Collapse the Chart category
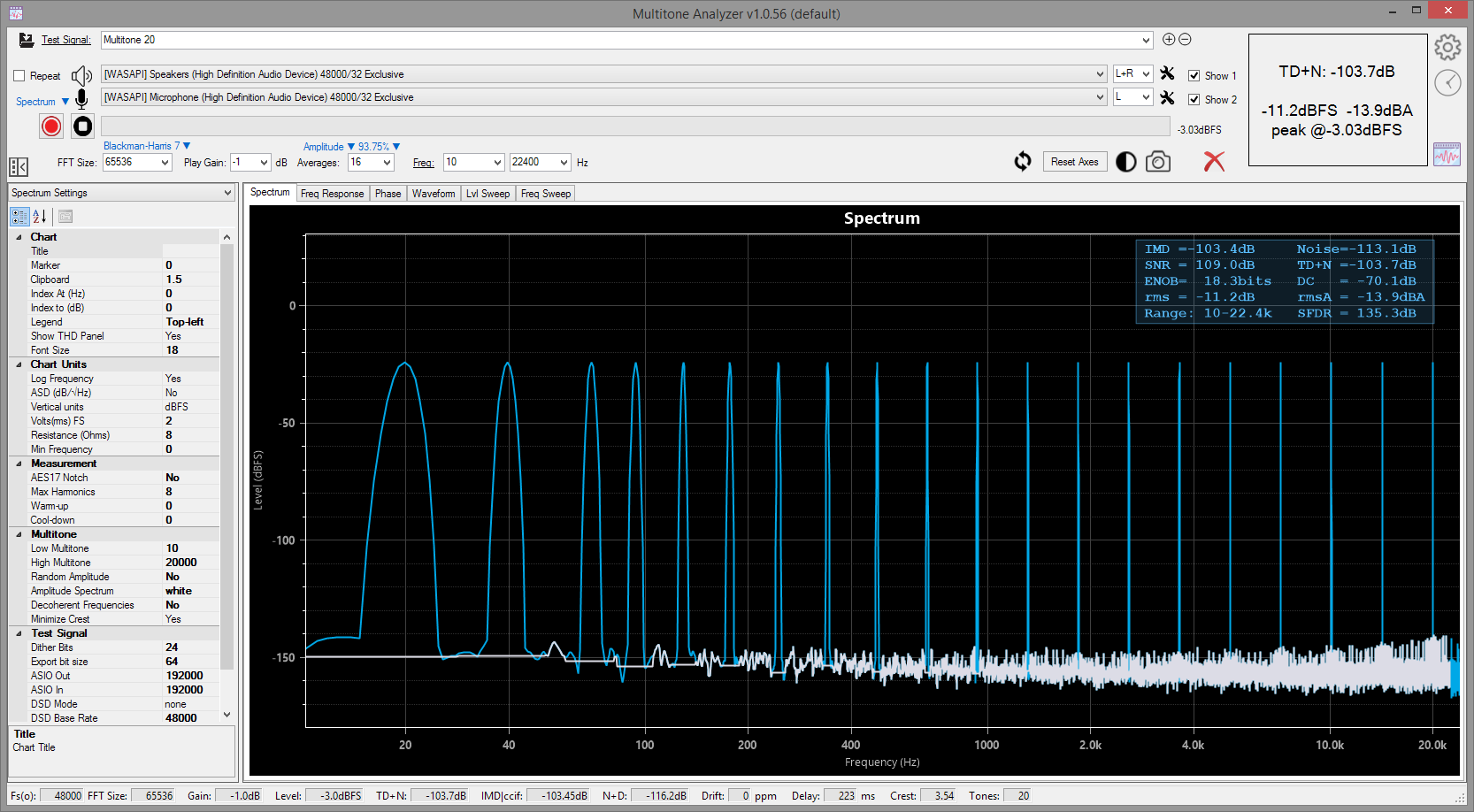This screenshot has height=812, width=1474. 19,237
